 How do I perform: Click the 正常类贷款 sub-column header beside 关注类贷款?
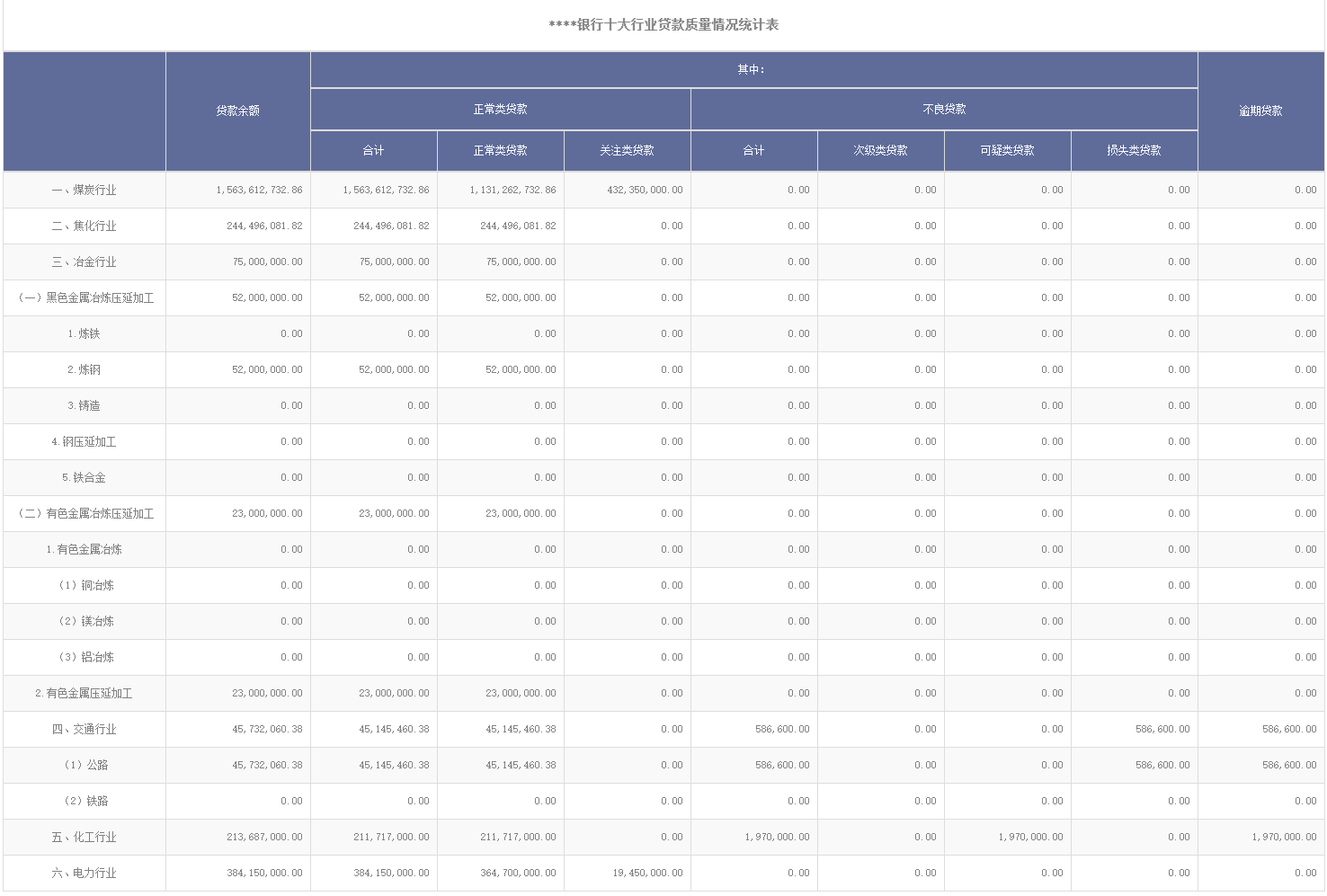click(x=500, y=150)
